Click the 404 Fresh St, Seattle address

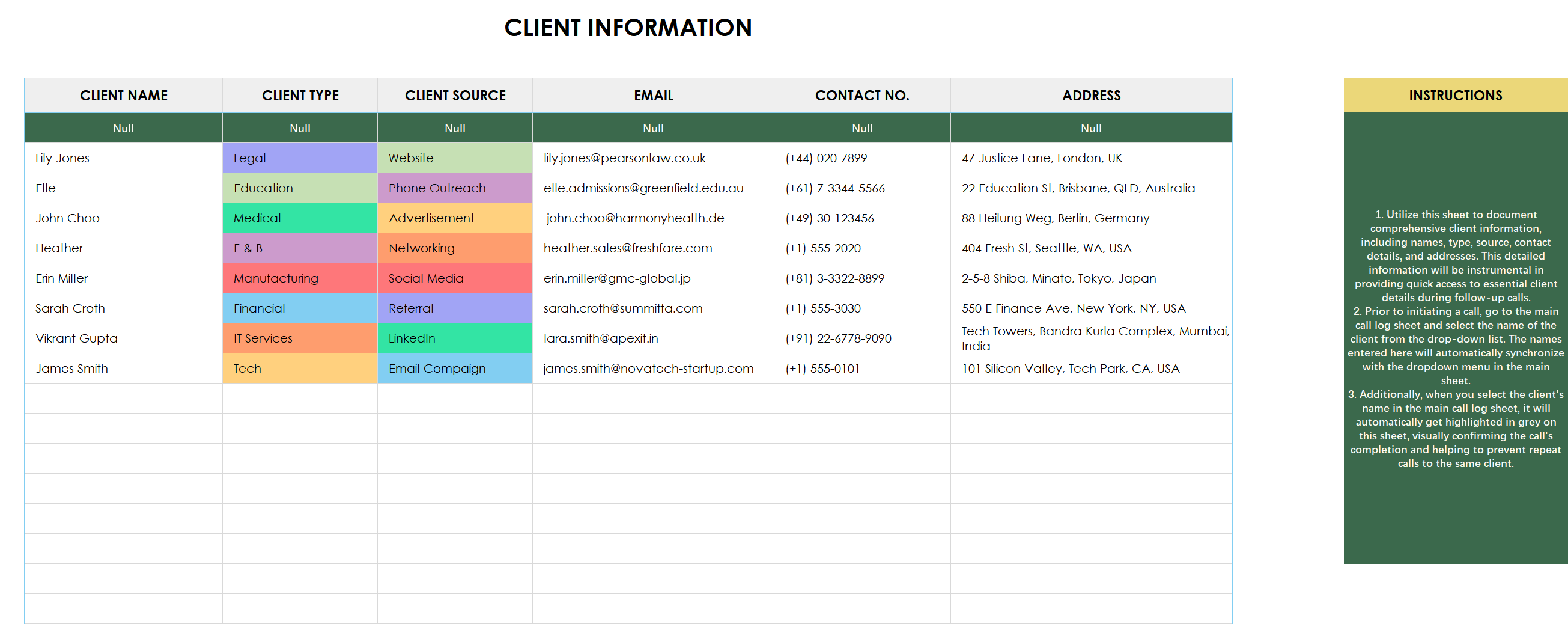1092,249
